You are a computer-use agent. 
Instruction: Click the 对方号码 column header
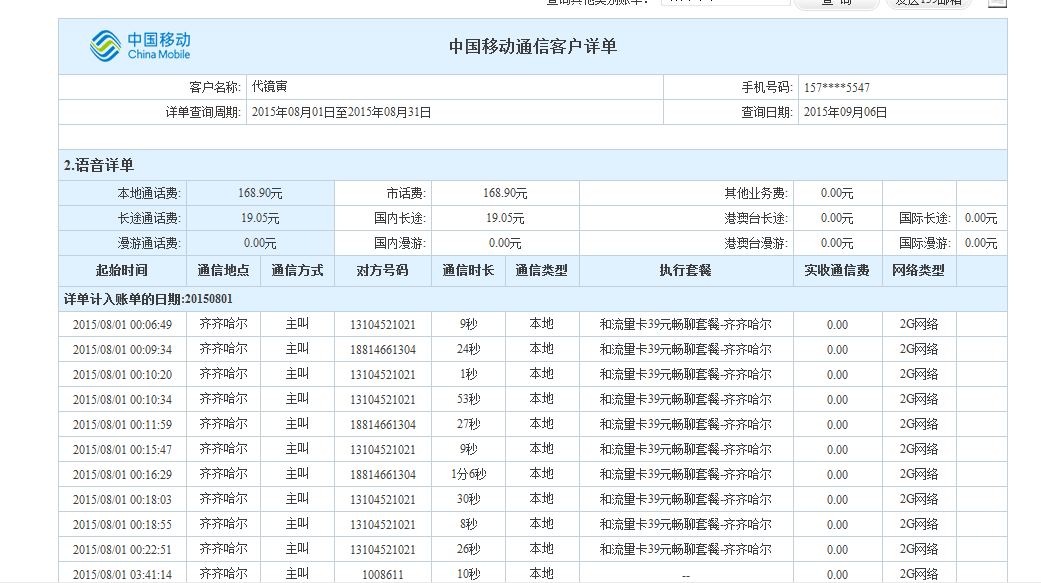(382, 270)
